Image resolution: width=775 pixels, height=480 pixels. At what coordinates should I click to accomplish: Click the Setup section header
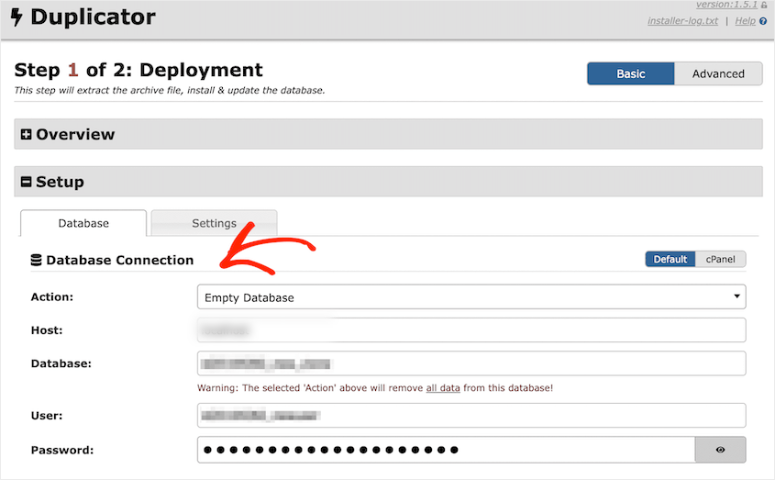[x=388, y=181]
